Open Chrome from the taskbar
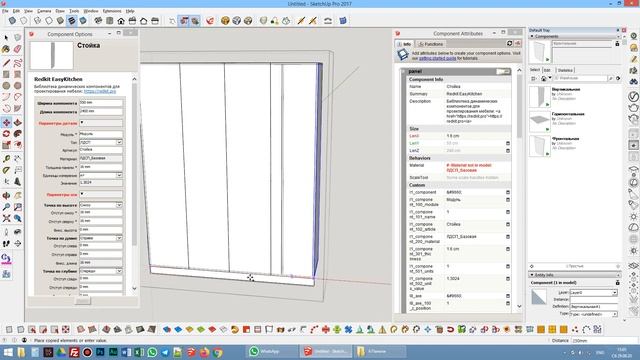640x360 pixels. point(217,352)
